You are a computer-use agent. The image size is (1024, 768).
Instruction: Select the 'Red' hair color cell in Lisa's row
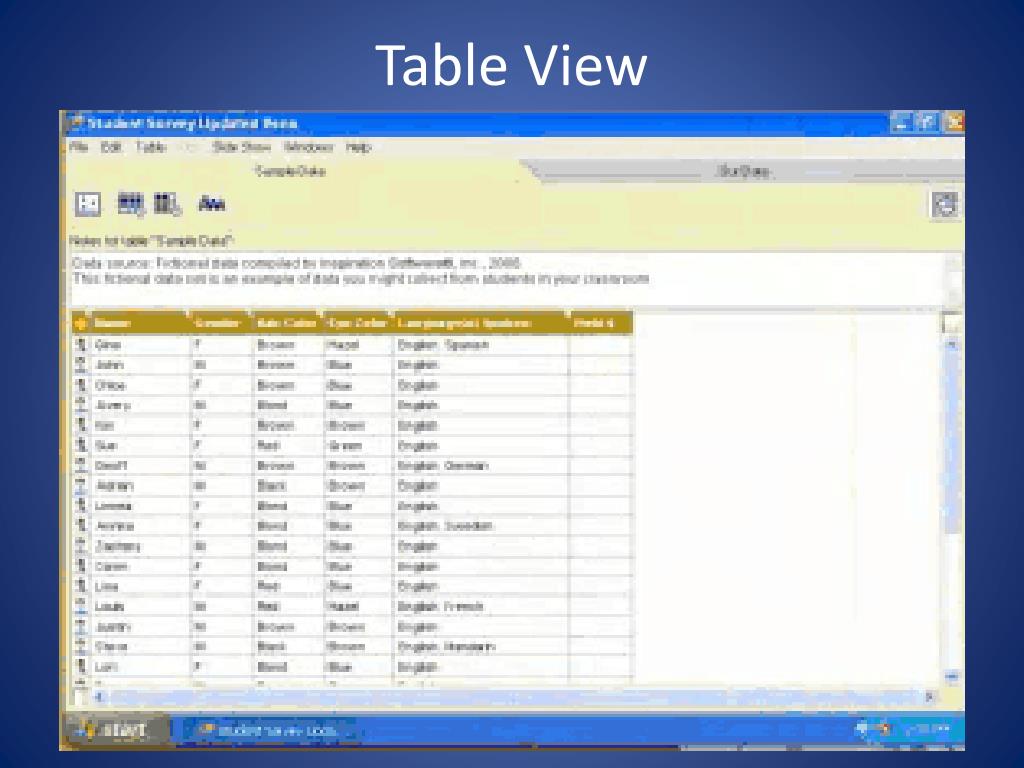click(287, 586)
